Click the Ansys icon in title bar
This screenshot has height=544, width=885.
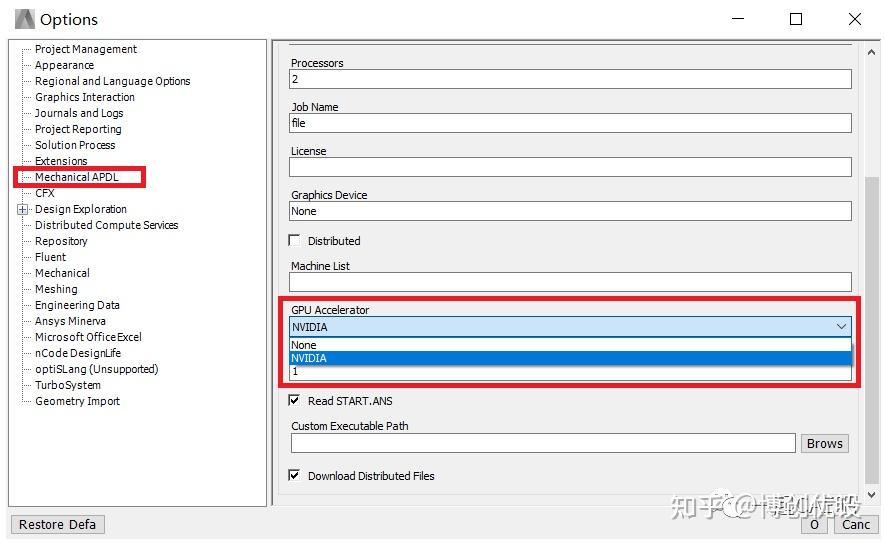pos(24,19)
